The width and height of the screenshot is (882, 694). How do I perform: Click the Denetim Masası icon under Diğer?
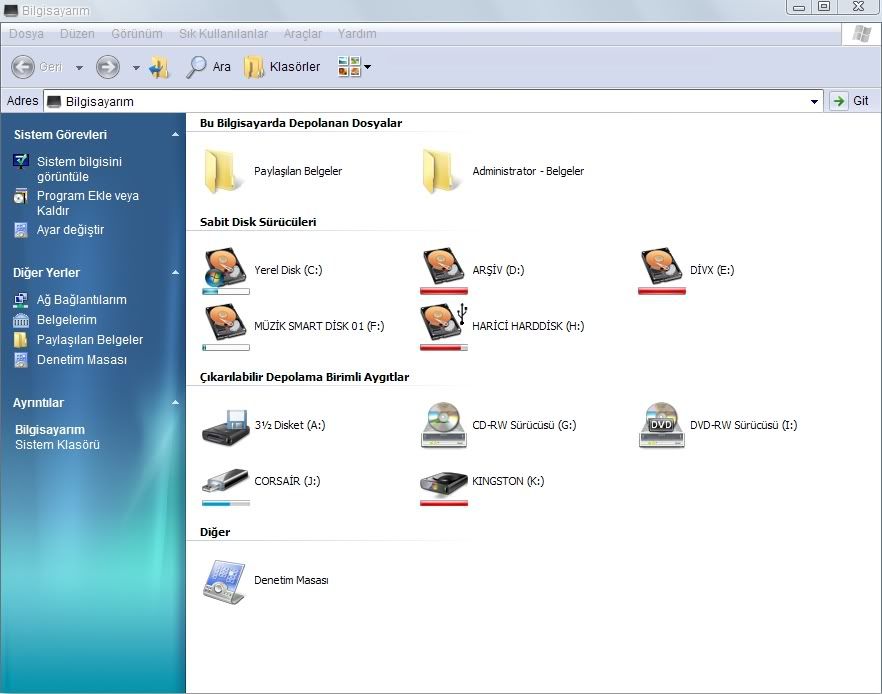pyautogui.click(x=225, y=580)
